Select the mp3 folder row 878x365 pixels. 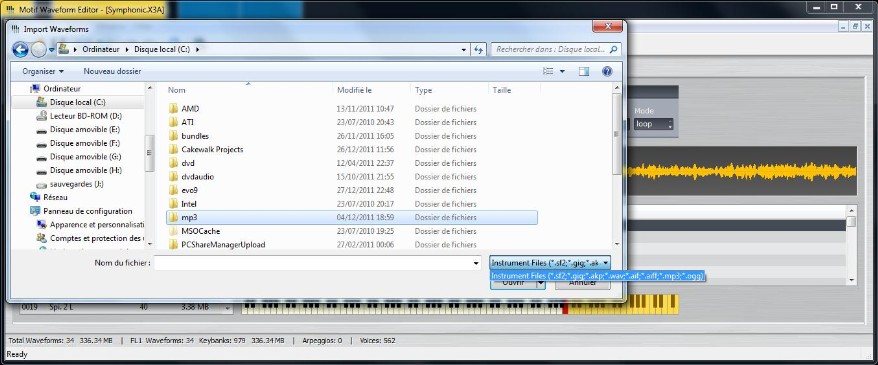352,217
